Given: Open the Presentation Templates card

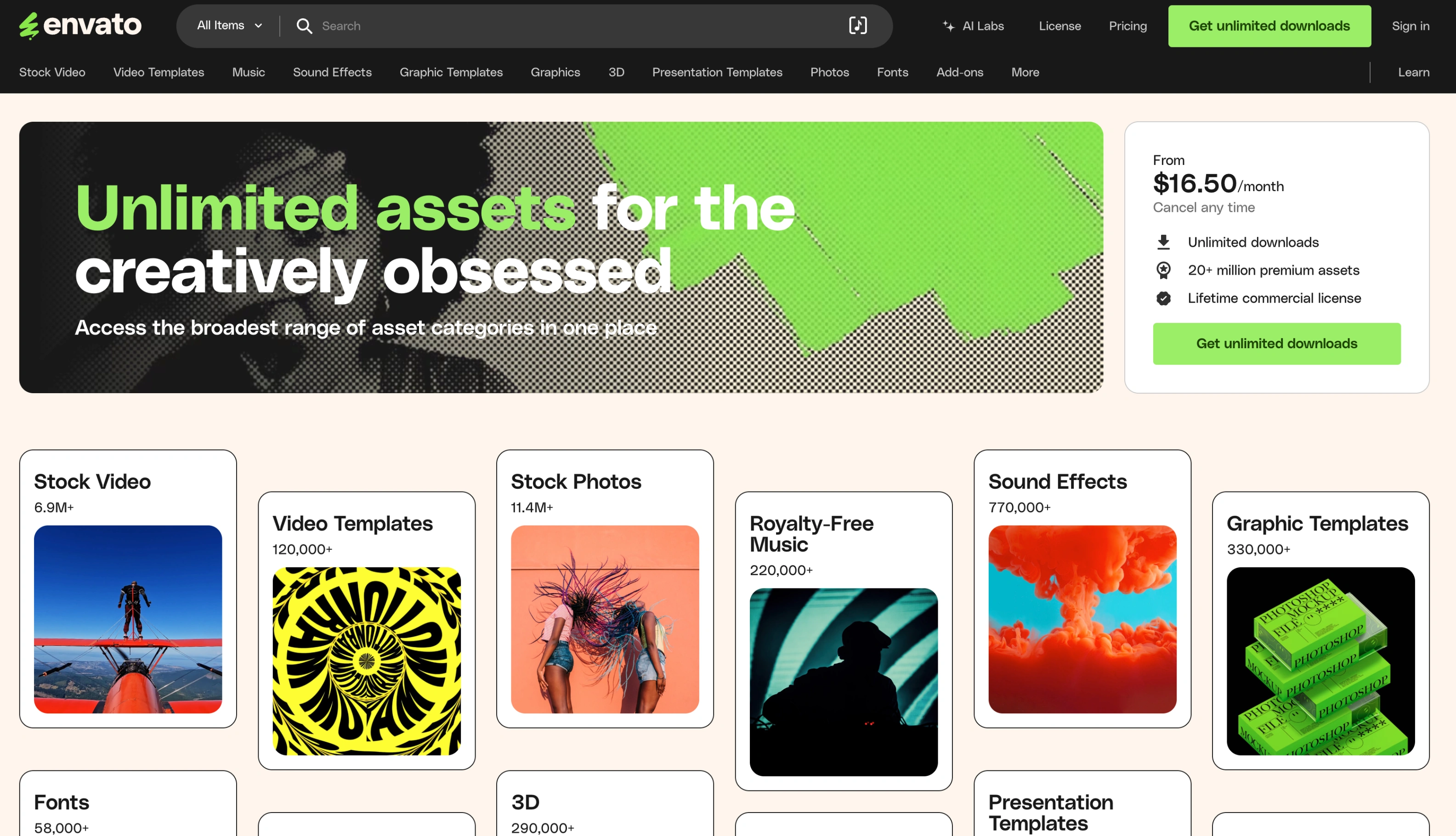Looking at the screenshot, I should pyautogui.click(x=1082, y=804).
